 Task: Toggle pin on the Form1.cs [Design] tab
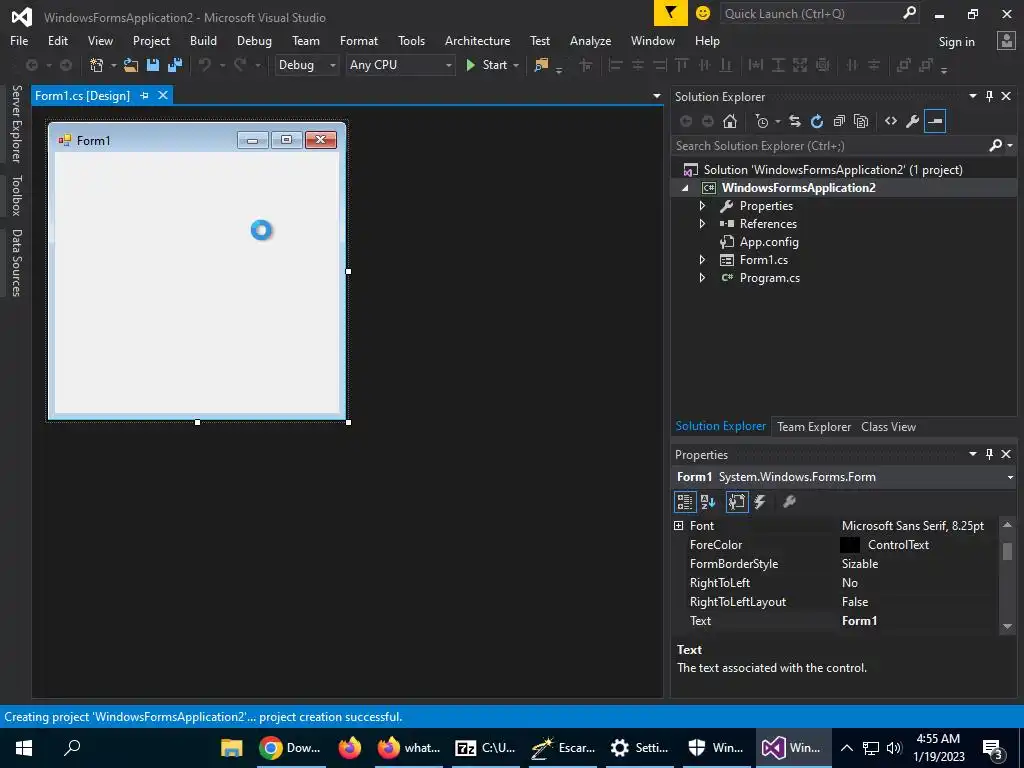pos(144,95)
